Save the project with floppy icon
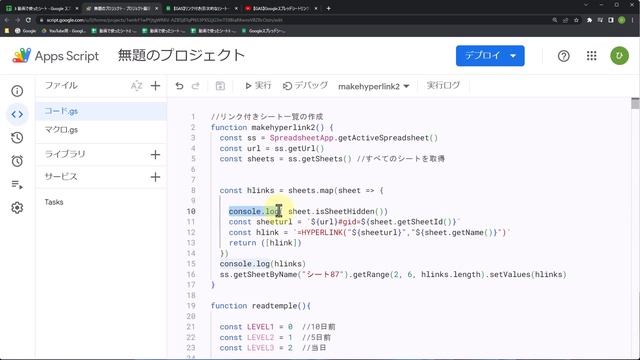640x360 pixels. (x=220, y=86)
